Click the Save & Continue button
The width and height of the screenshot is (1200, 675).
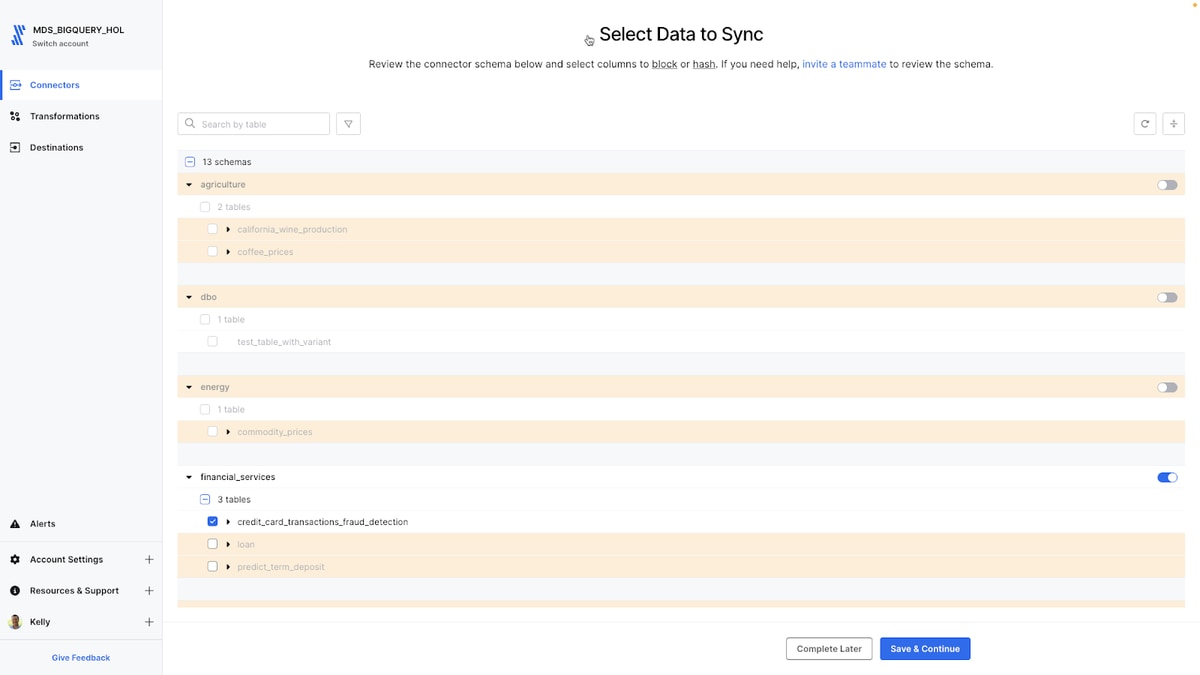coord(925,649)
